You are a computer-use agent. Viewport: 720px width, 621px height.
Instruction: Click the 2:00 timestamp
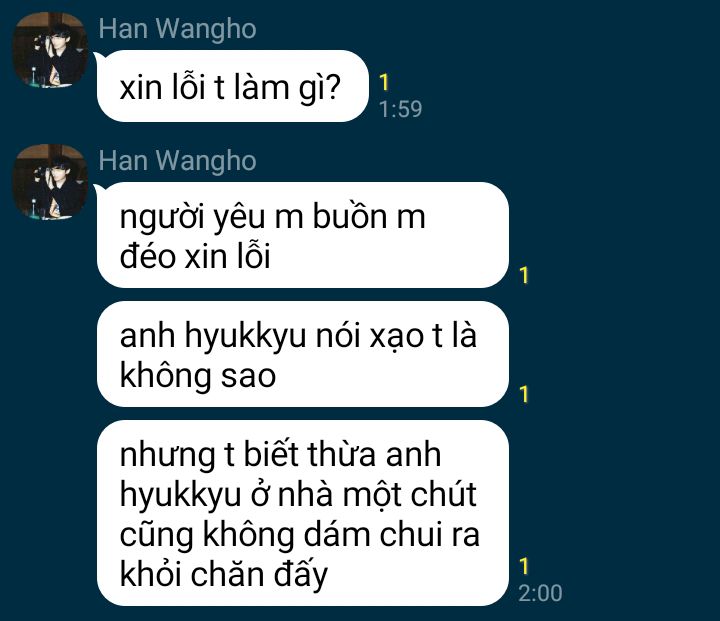click(540, 593)
